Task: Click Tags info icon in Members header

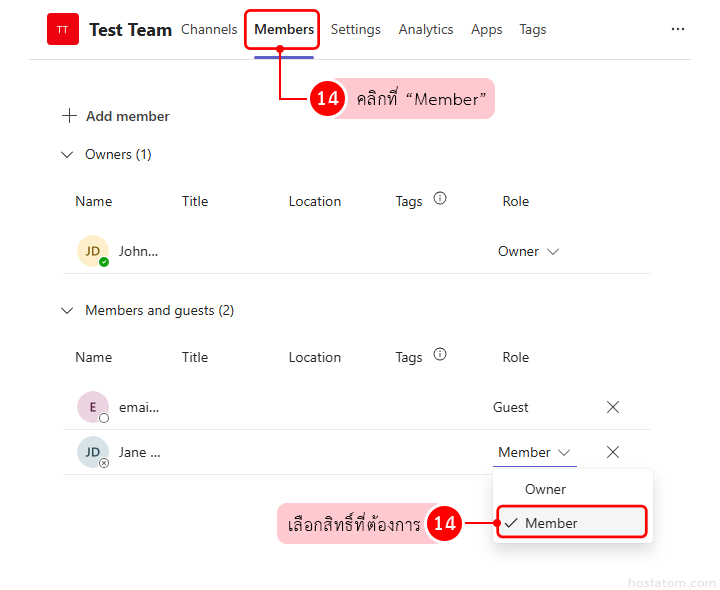Action: click(440, 355)
